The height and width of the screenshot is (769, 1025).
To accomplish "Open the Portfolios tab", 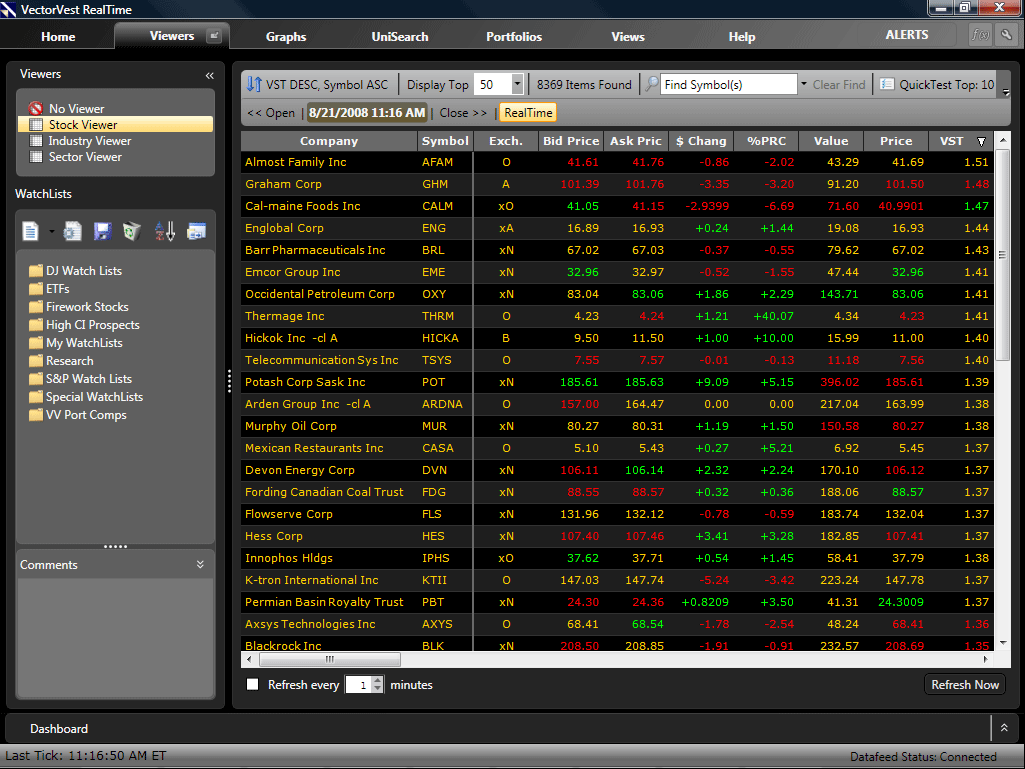I will pyautogui.click(x=514, y=37).
